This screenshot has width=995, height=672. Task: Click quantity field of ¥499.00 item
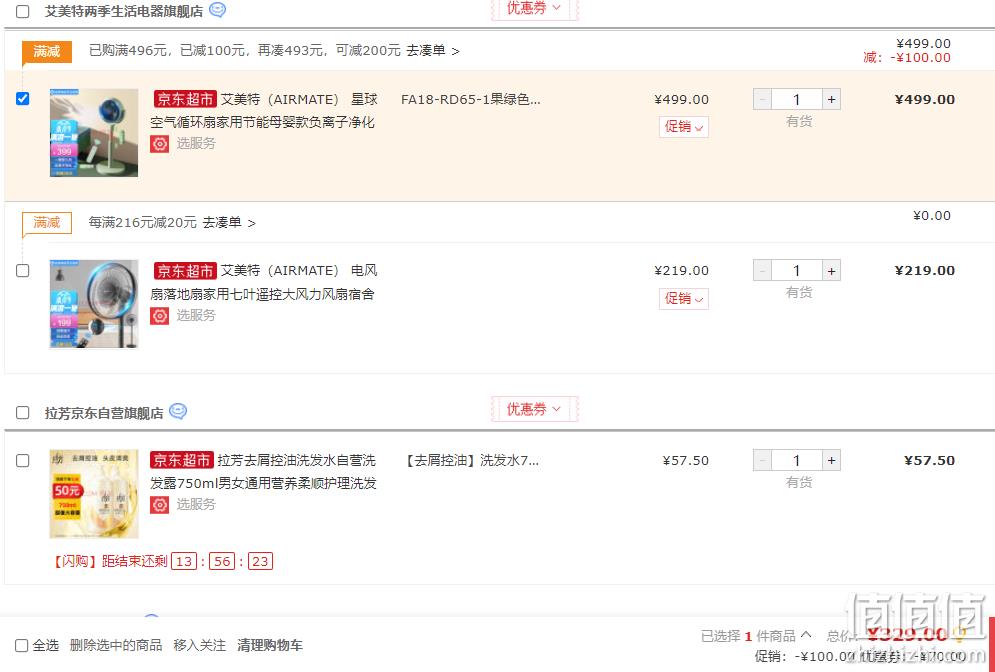click(x=797, y=100)
